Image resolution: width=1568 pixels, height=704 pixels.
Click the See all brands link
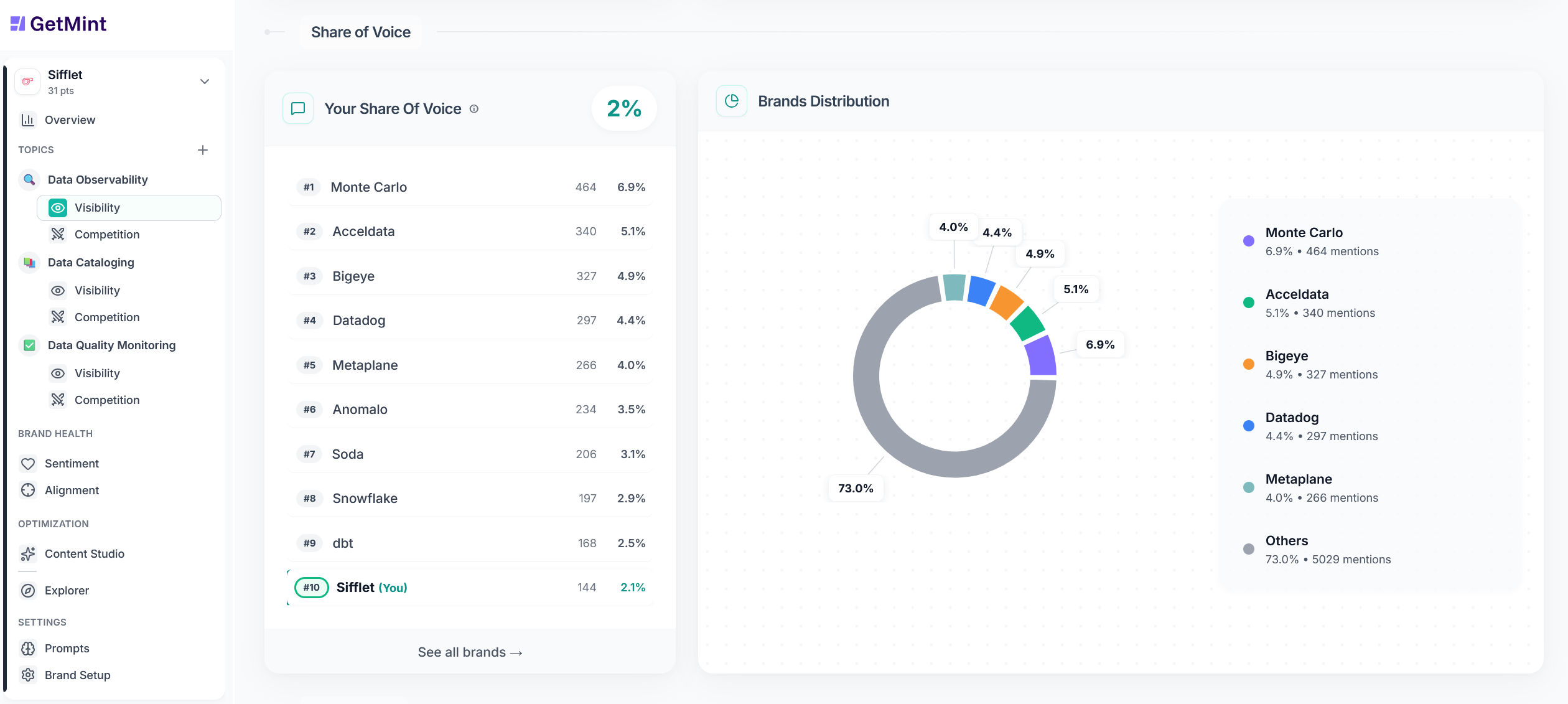pos(470,652)
